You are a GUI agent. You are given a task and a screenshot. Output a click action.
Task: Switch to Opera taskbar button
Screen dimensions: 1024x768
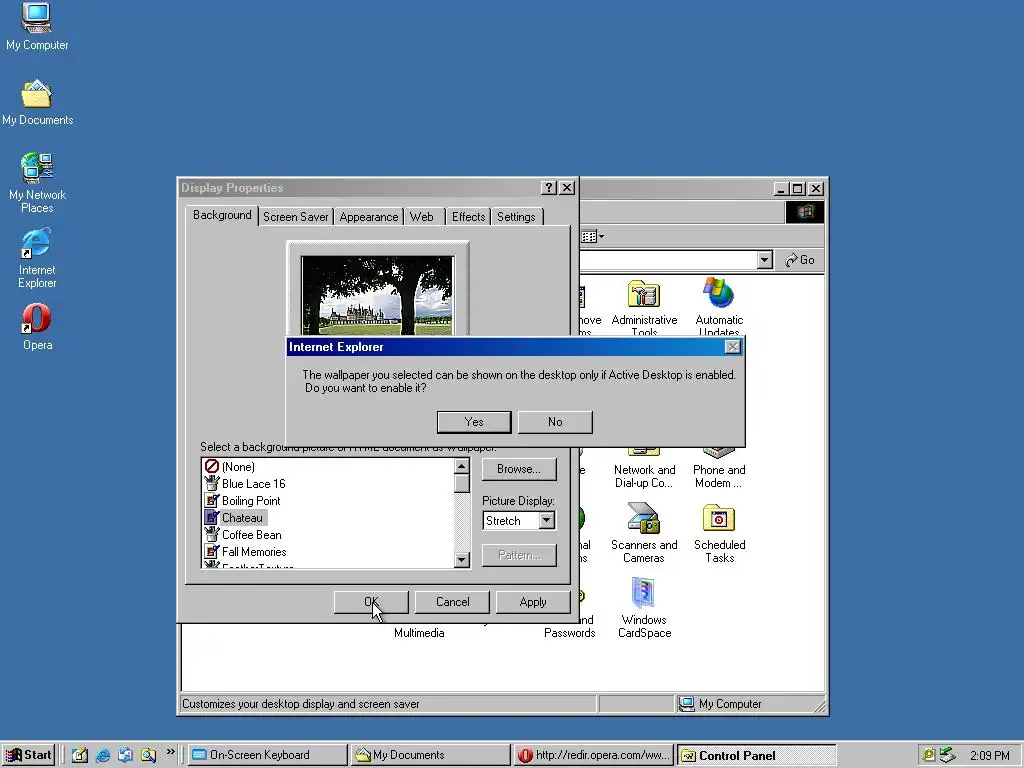tap(593, 755)
